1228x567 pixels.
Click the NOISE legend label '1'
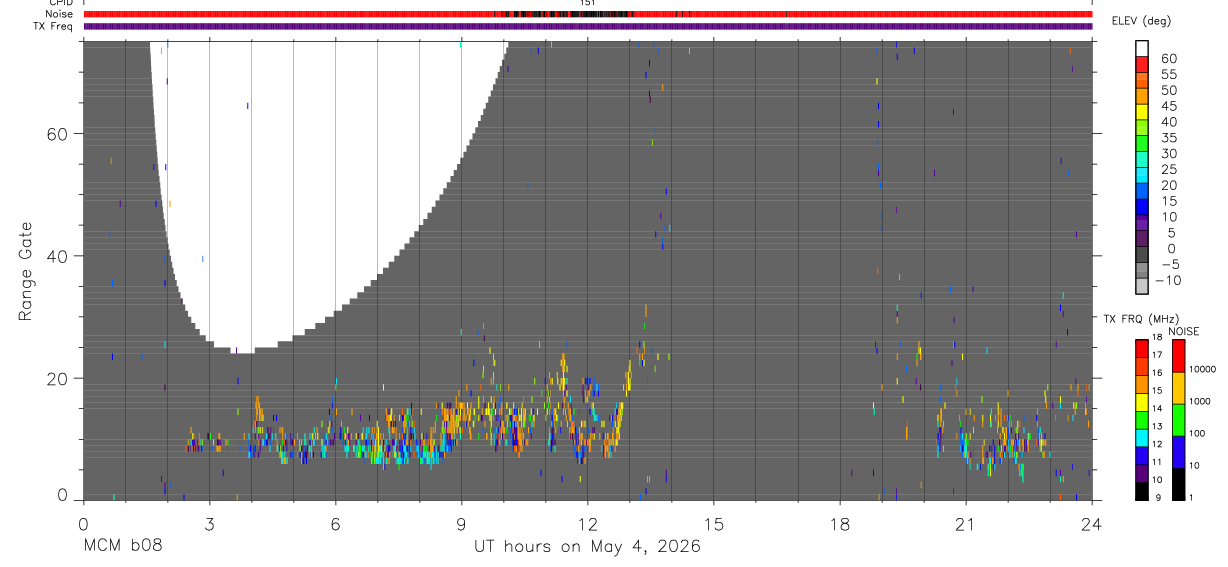click(x=1190, y=497)
